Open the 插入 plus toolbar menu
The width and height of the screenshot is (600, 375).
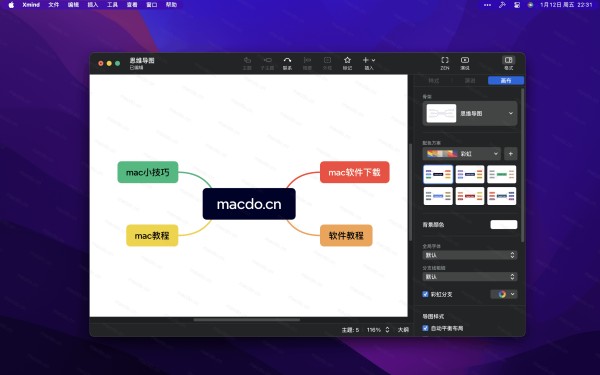pos(369,63)
